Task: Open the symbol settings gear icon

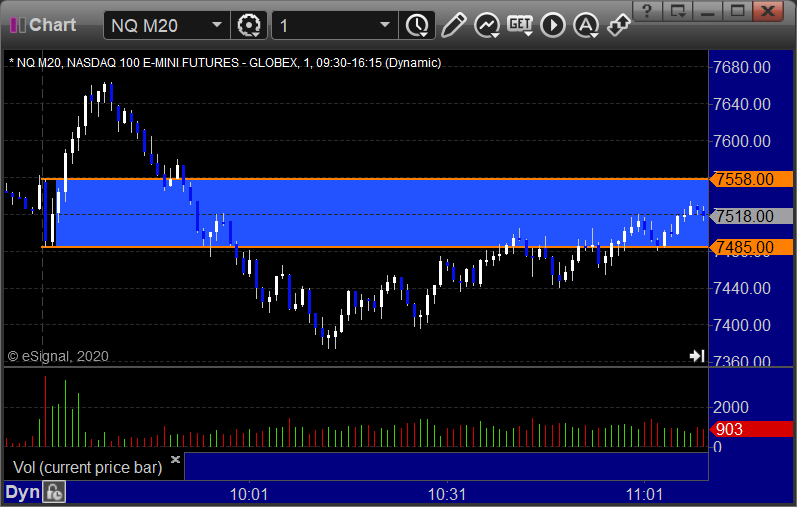Action: 249,25
